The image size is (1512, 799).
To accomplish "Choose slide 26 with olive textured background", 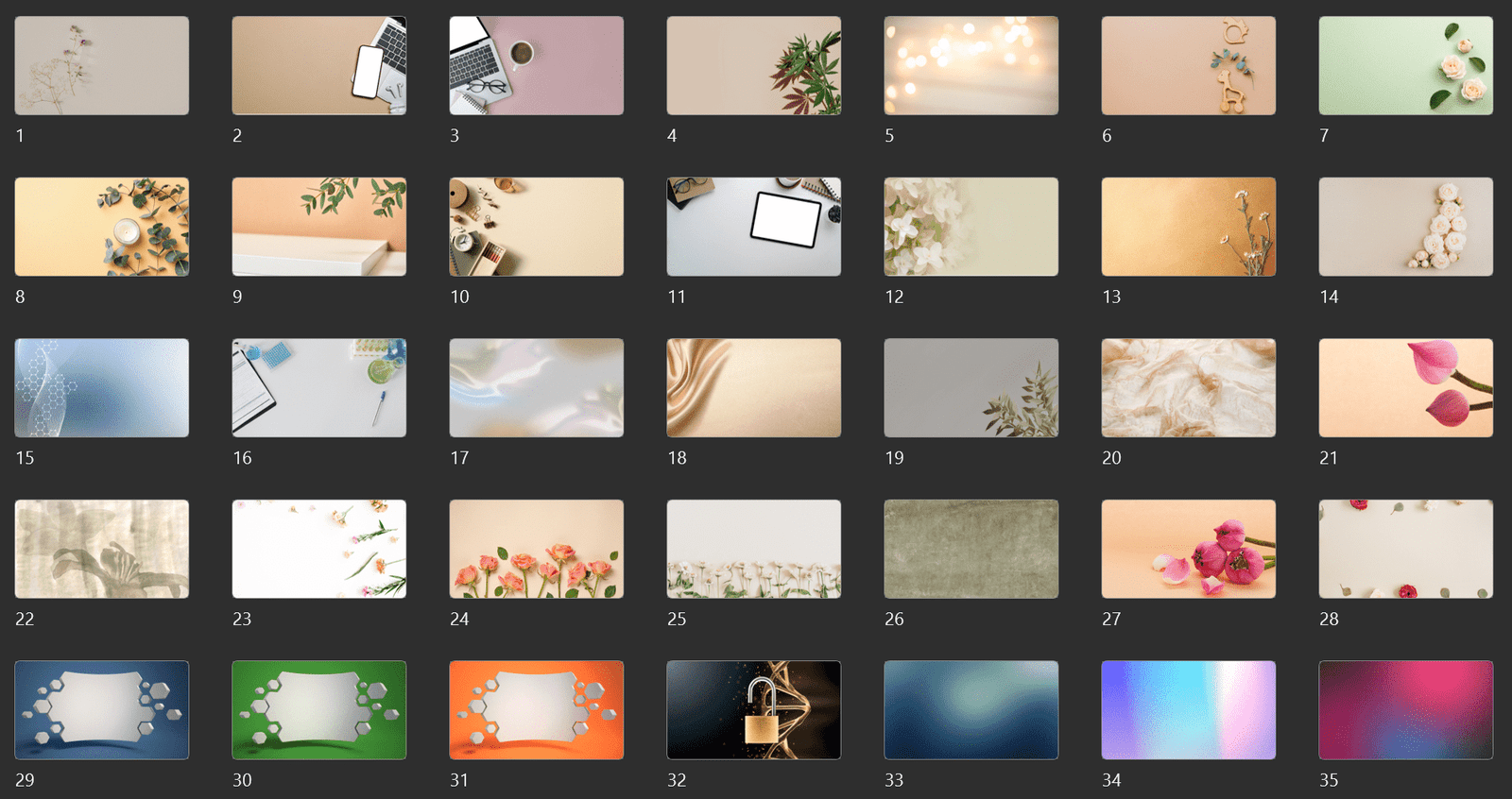I will (x=971, y=549).
